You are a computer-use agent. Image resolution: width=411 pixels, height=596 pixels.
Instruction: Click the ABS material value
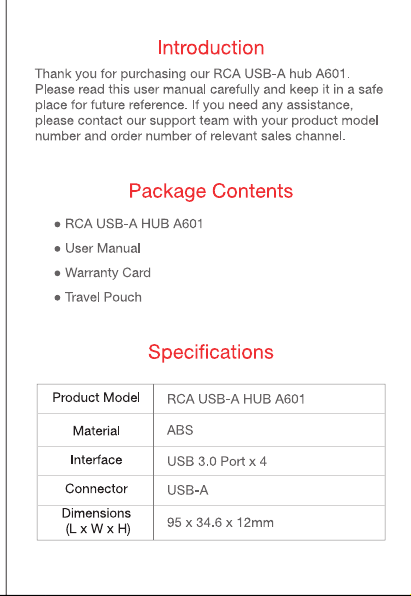(x=180, y=430)
